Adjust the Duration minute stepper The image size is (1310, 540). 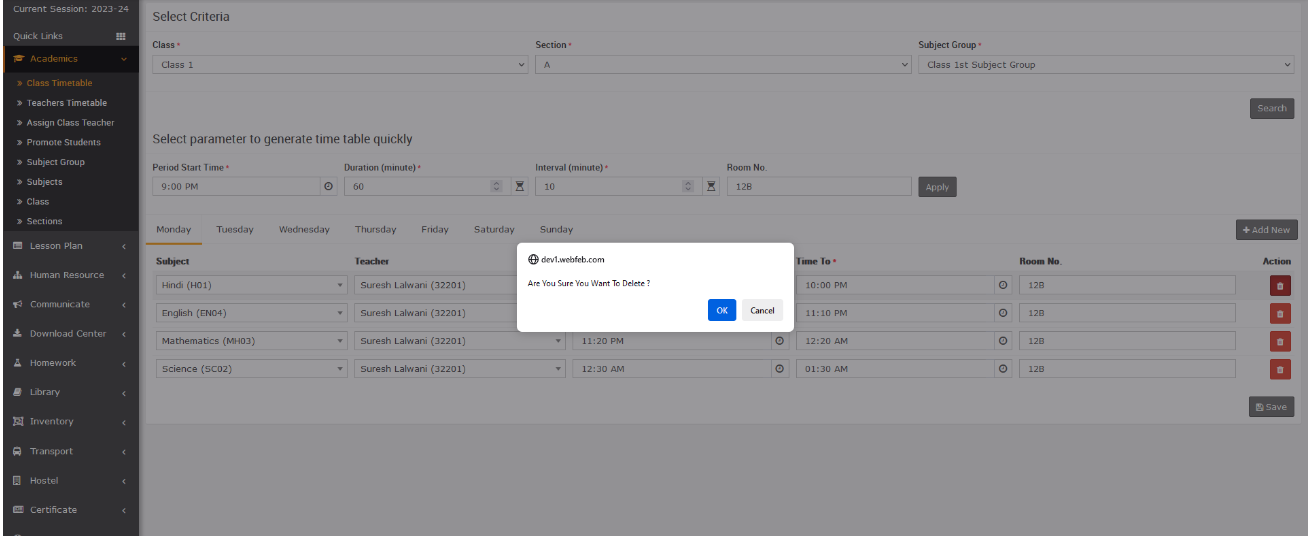coord(497,187)
